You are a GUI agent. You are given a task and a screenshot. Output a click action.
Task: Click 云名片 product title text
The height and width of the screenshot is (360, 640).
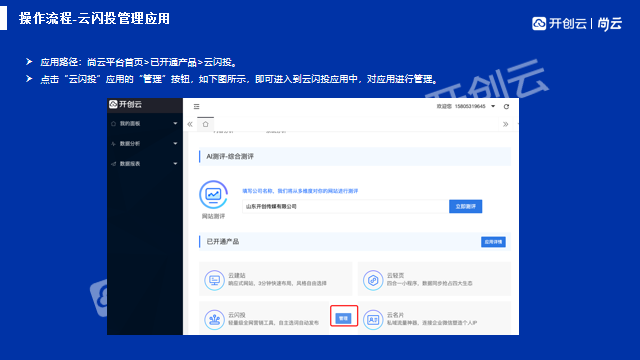click(395, 315)
